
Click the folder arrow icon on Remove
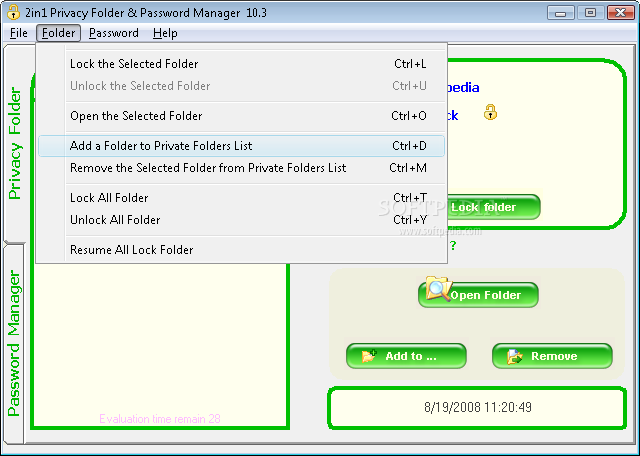point(515,356)
